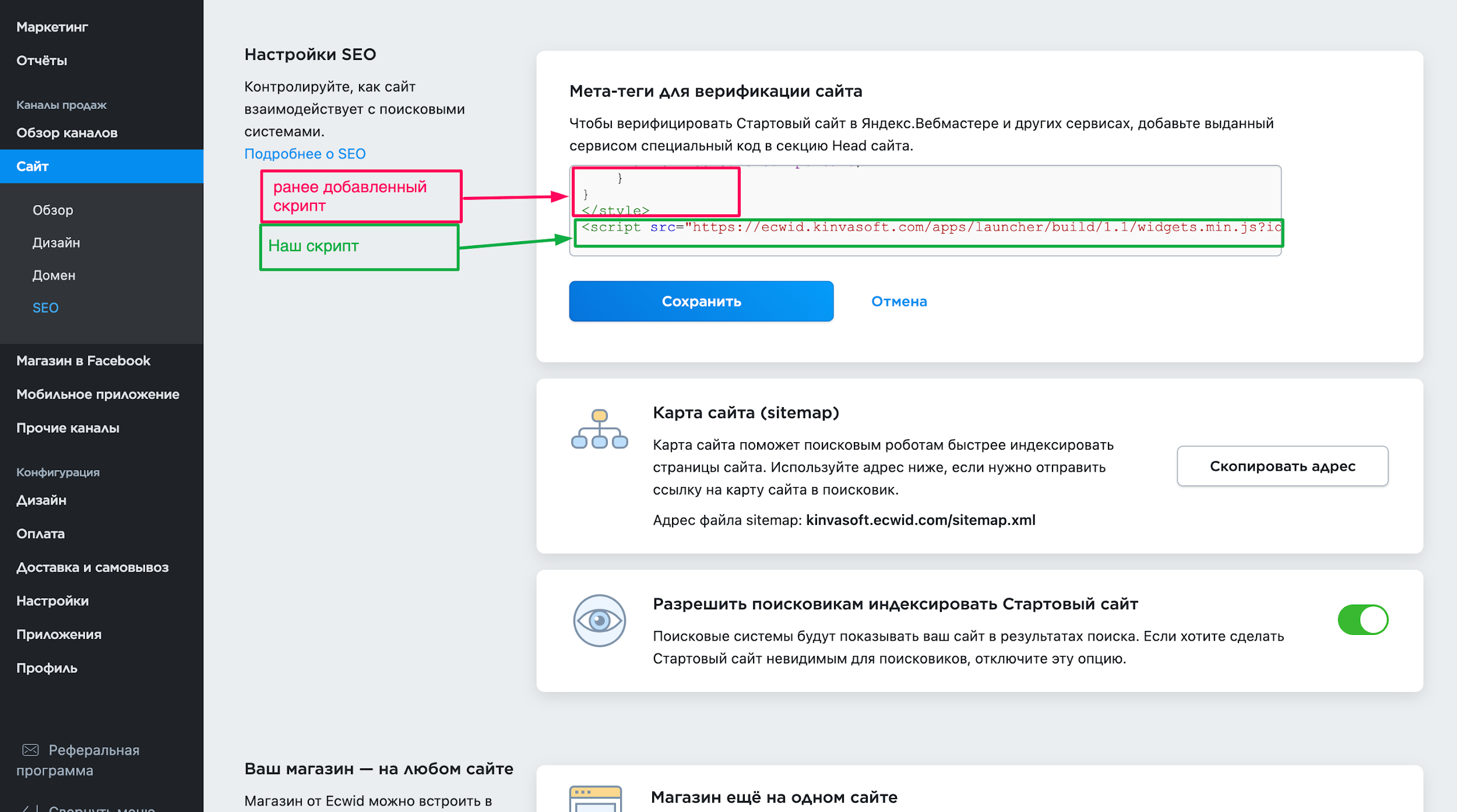Select the SEO submenu item
Screen dimensions: 1457x812
45,308
